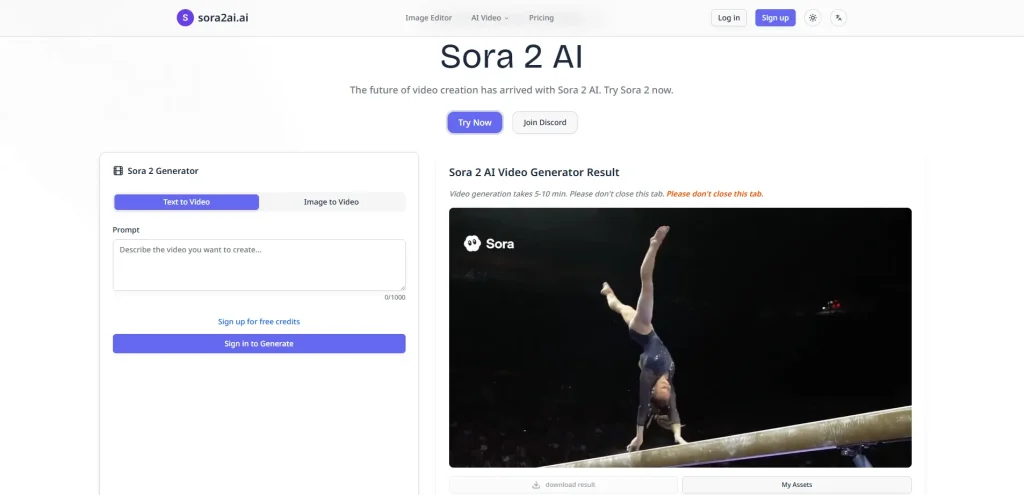This screenshot has height=495, width=1024.
Task: Click the Sora 2 Generator panel title
Action: click(x=163, y=171)
